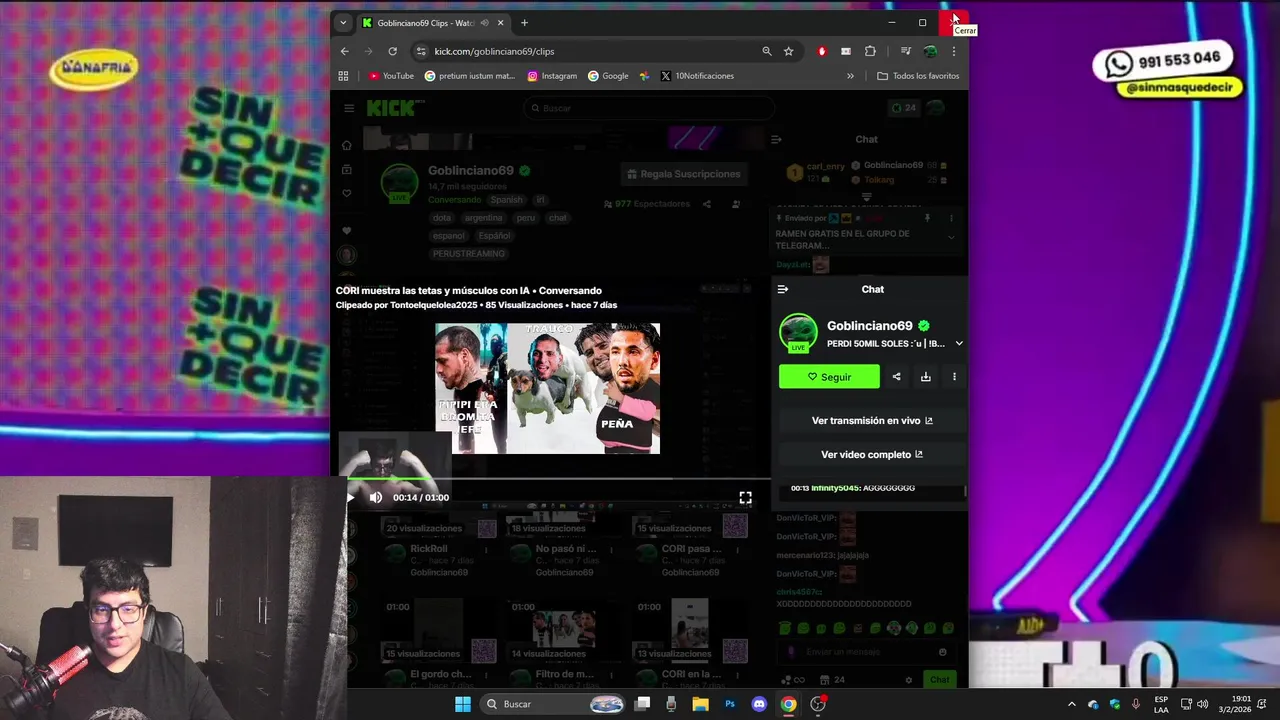Open the 'pretium iustum mat...' bookmark
The width and height of the screenshot is (1280, 720).
[x=470, y=76]
